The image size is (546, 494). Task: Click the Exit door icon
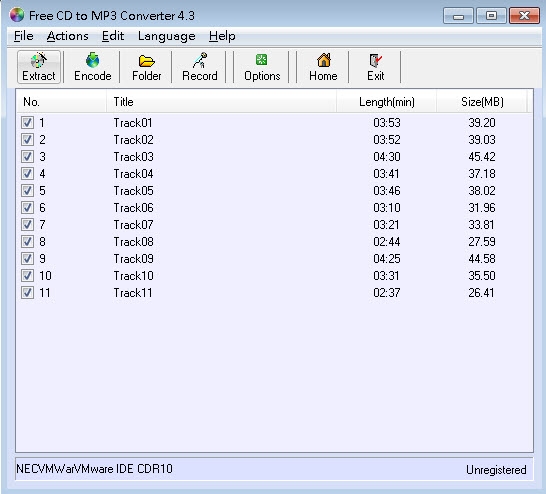(375, 61)
